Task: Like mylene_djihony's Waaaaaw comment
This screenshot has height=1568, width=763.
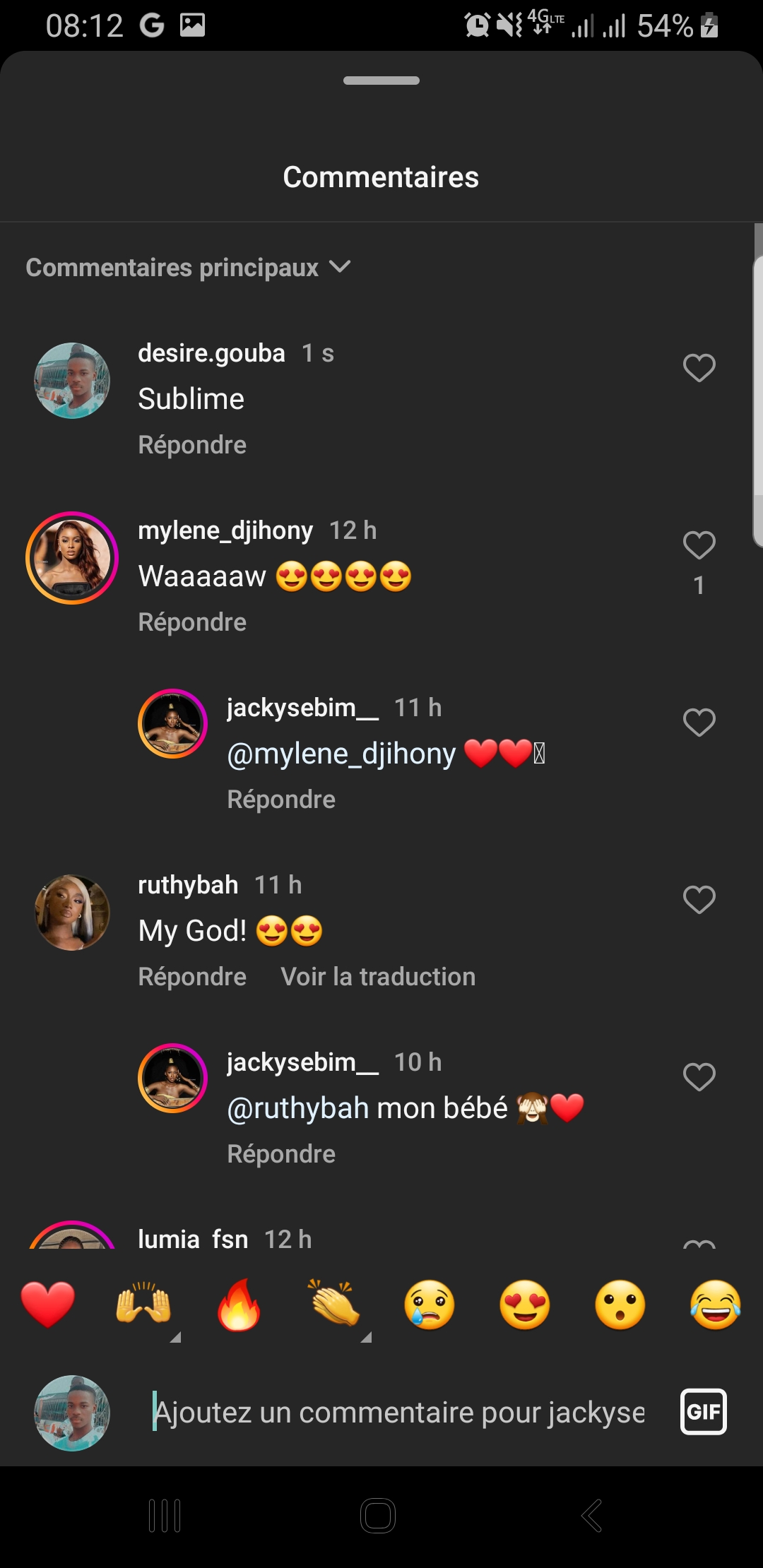Action: pyautogui.click(x=699, y=545)
